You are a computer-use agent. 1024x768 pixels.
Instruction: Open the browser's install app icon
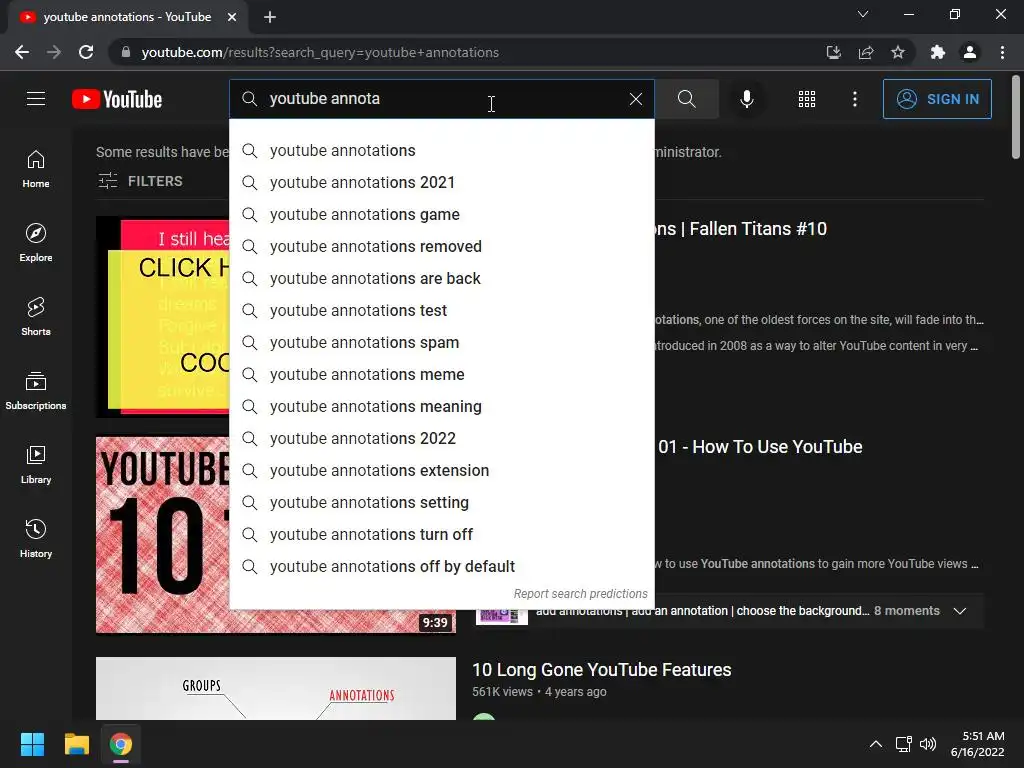833,52
